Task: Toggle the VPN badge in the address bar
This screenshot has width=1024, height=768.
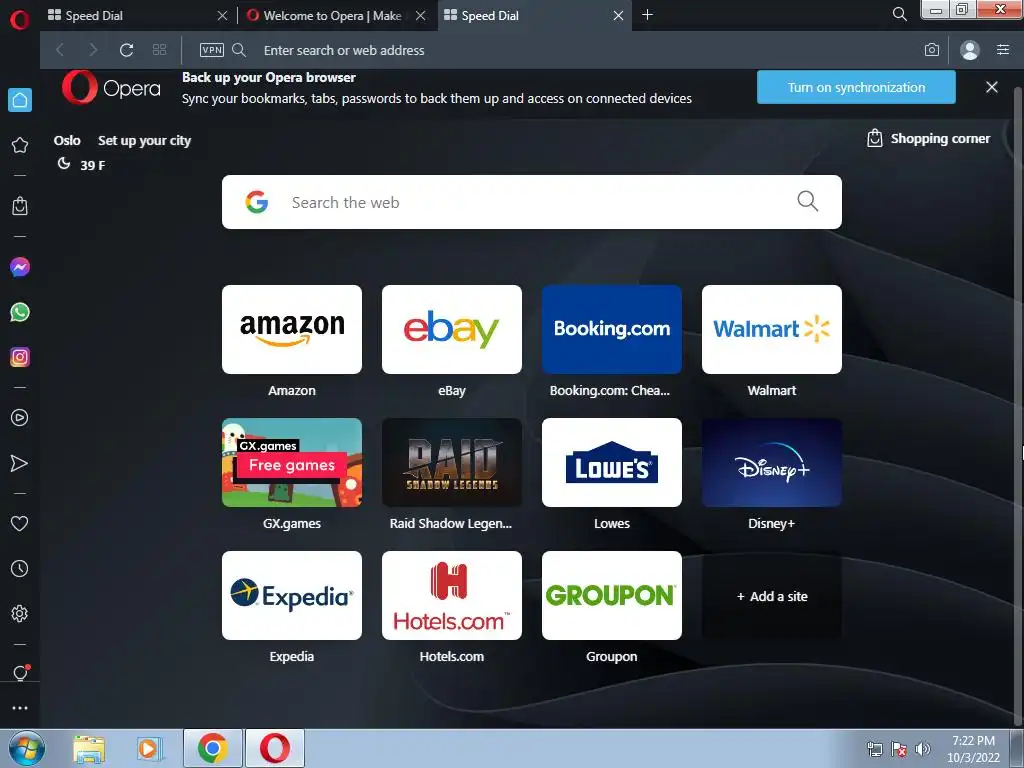Action: pyautogui.click(x=212, y=50)
